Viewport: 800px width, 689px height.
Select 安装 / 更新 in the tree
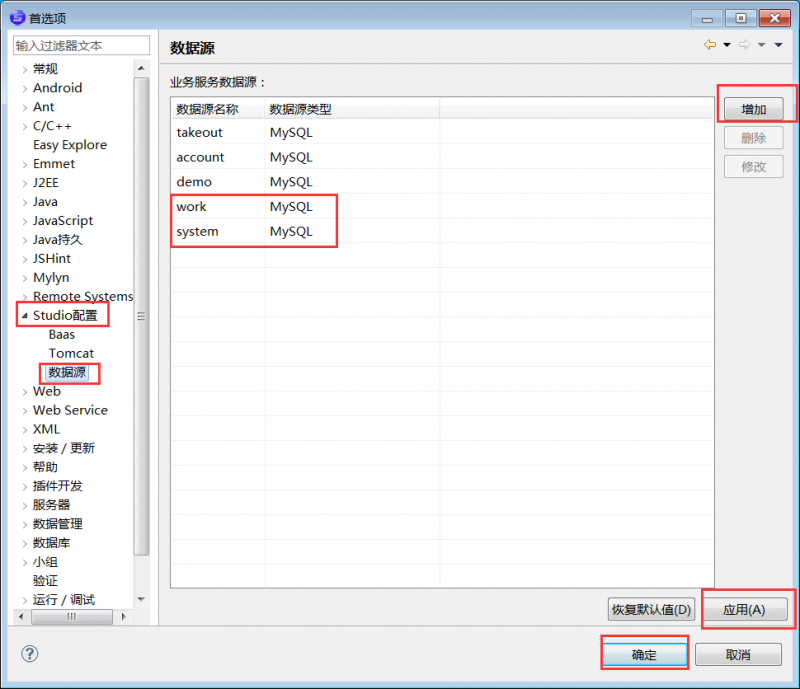coord(64,448)
